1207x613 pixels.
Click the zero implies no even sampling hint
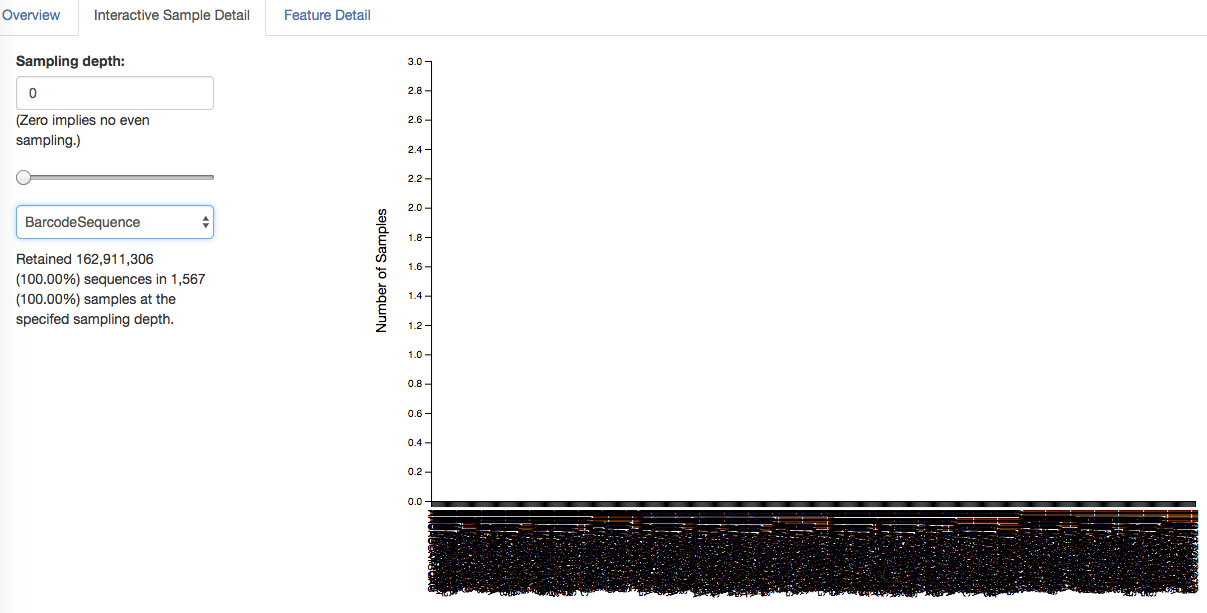[x=82, y=130]
